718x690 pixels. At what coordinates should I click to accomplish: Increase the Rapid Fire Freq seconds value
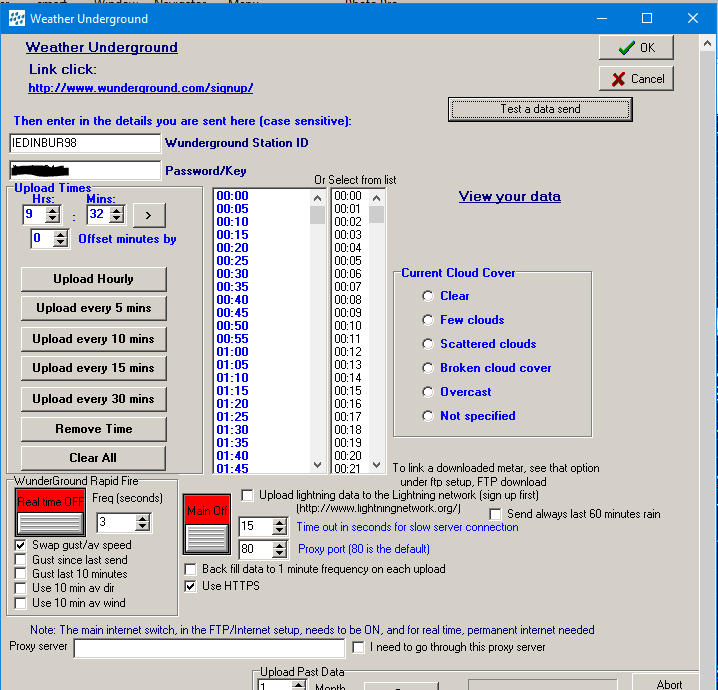tap(143, 519)
